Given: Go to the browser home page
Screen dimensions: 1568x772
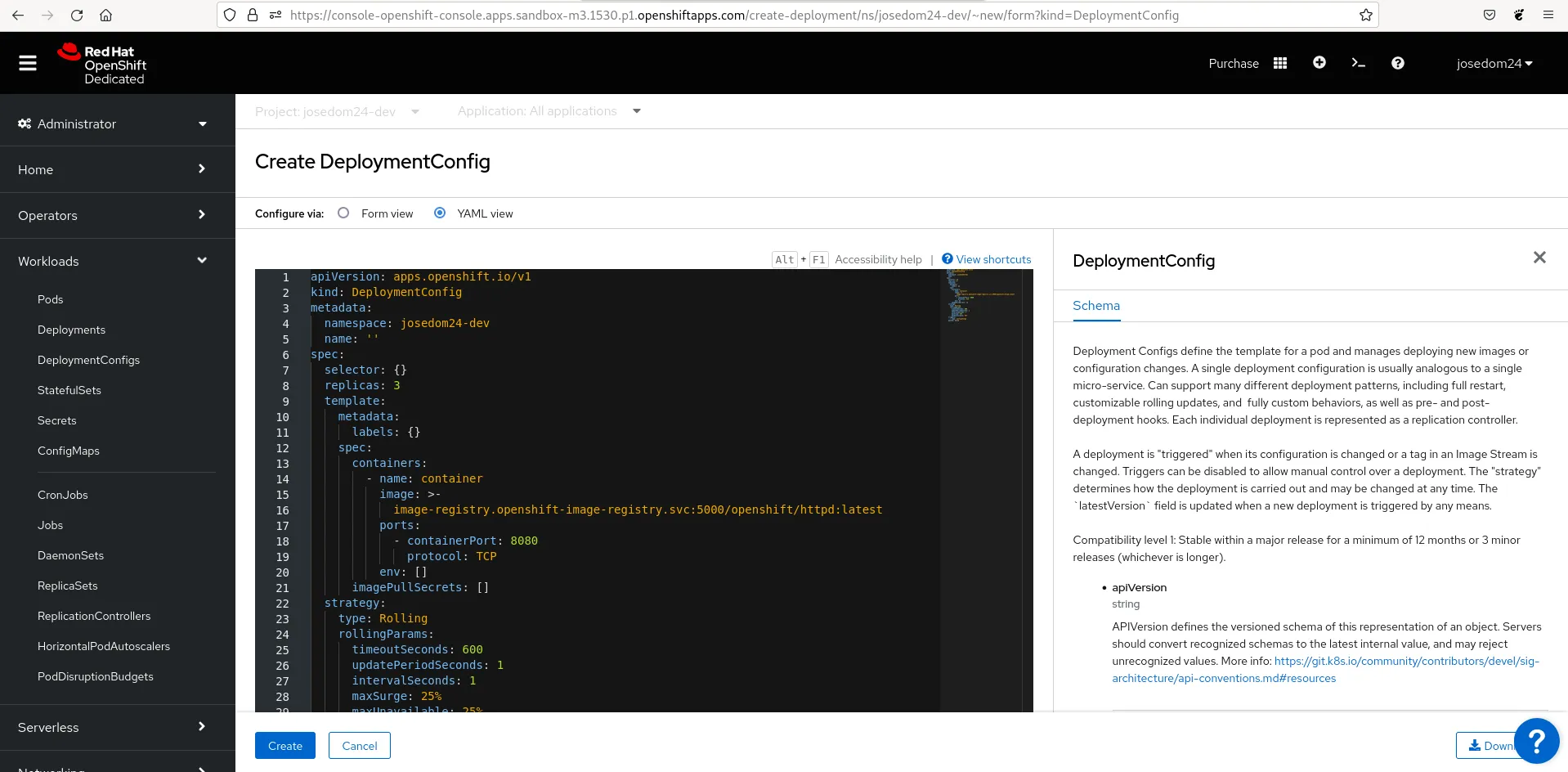Looking at the screenshot, I should tap(105, 15).
